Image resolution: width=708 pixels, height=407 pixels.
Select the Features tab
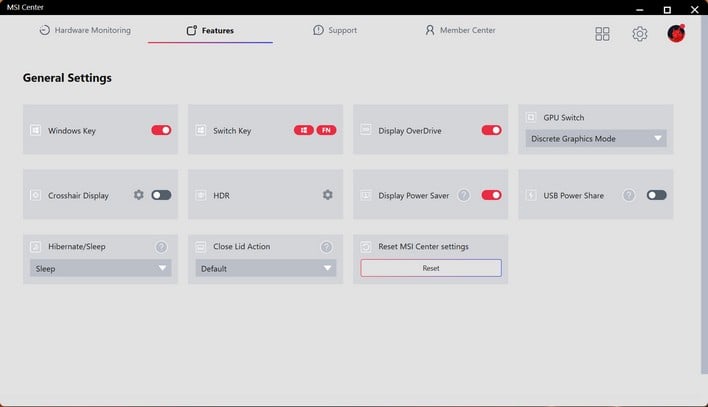(x=210, y=30)
